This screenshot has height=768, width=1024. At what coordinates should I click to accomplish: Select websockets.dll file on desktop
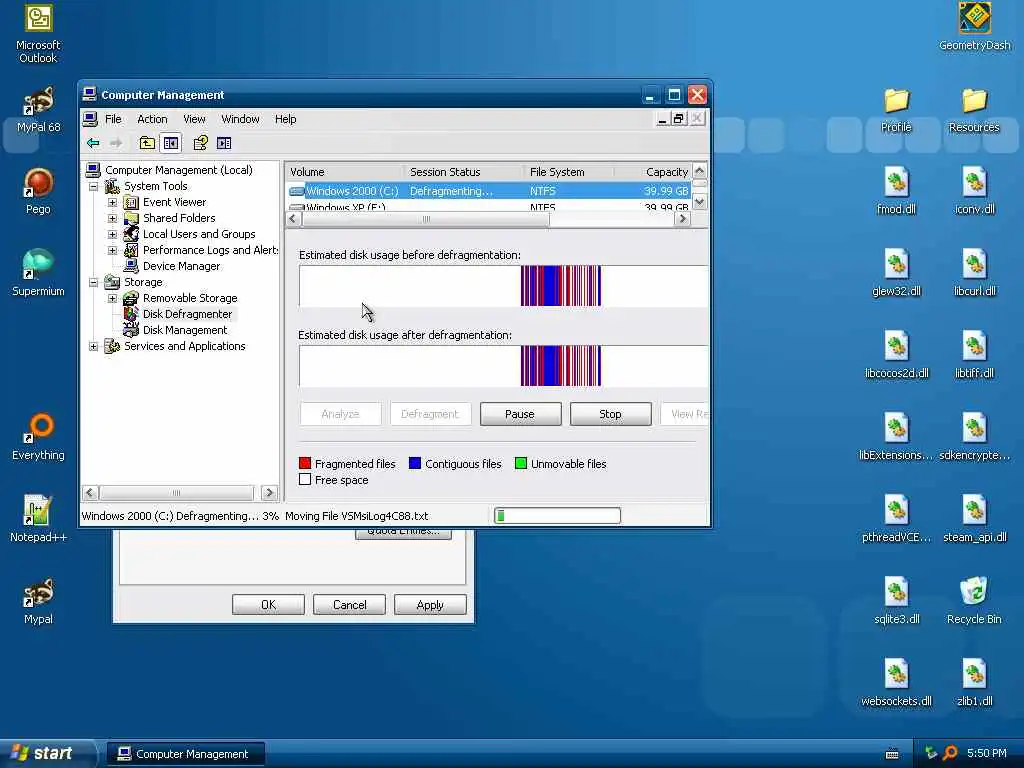897,683
